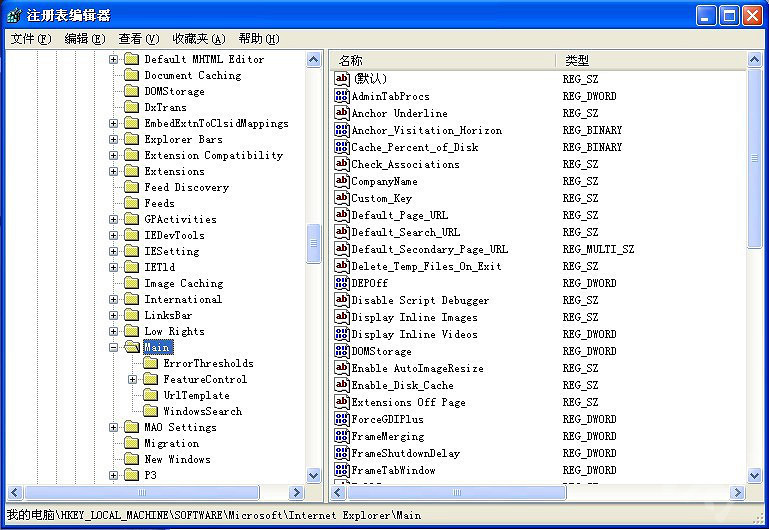This screenshot has width=769, height=530.
Task: Click right arrow of values pane horizontal scrollbar
Action: coord(738,493)
